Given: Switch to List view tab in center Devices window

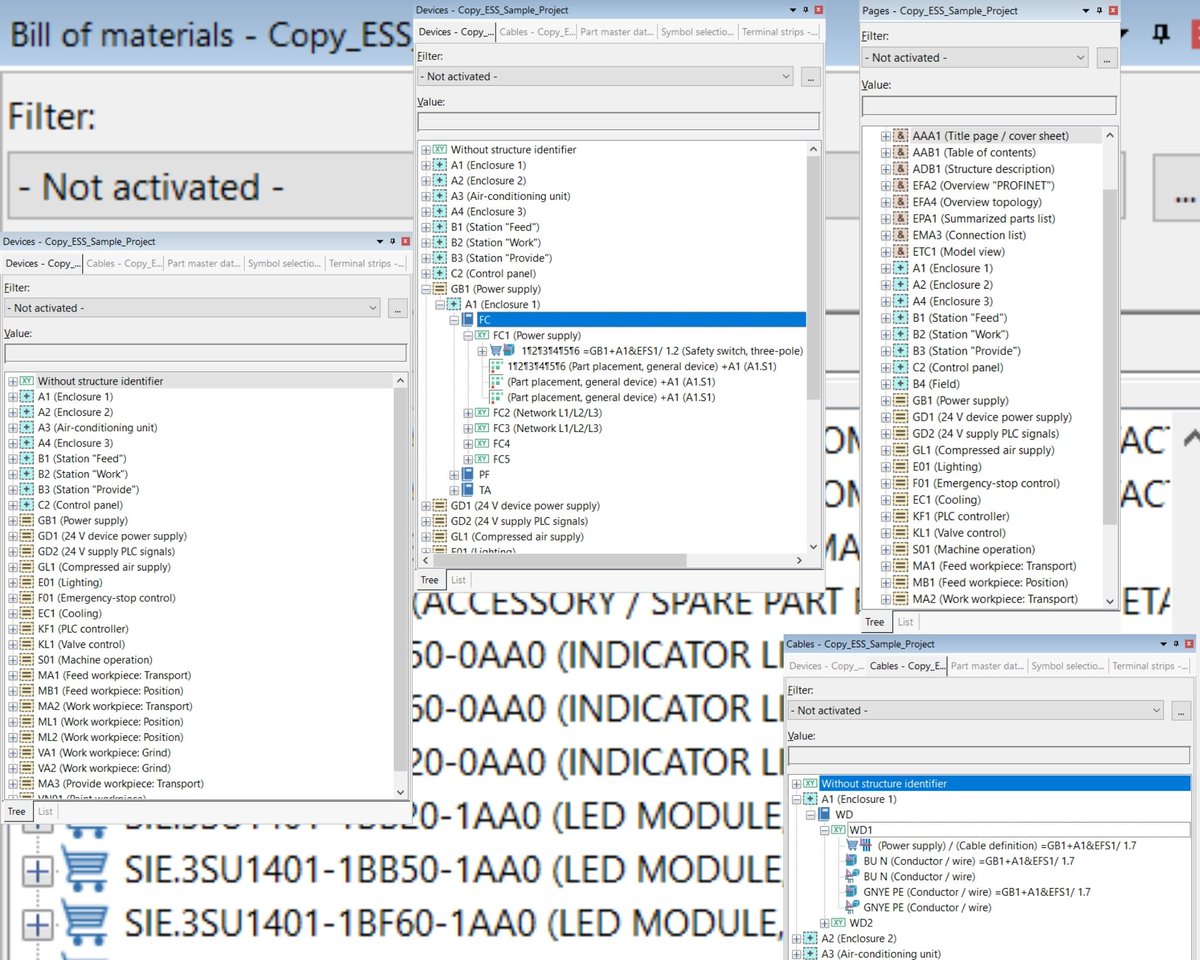Looking at the screenshot, I should pyautogui.click(x=458, y=580).
